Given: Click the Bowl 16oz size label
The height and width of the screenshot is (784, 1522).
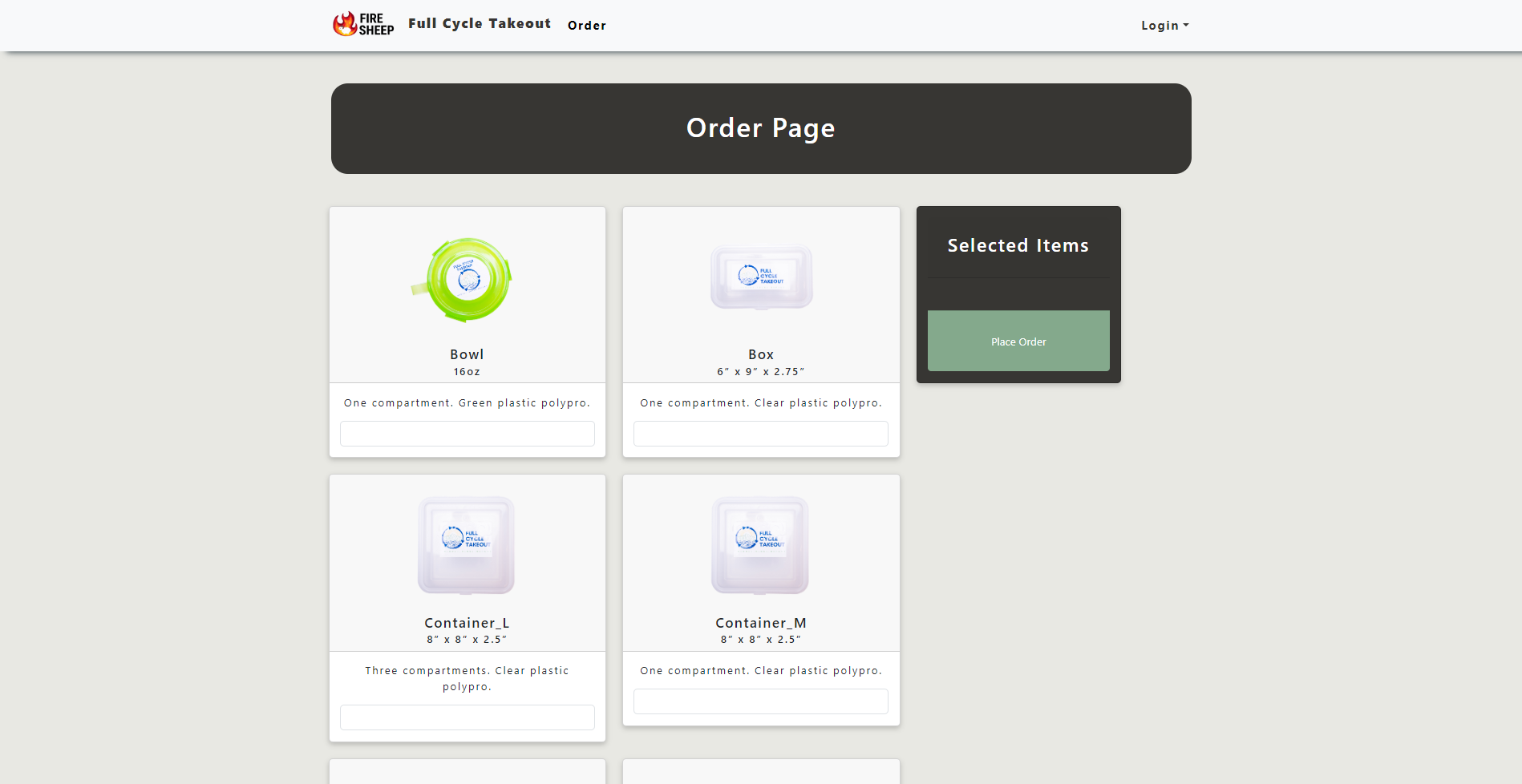Looking at the screenshot, I should pos(467,372).
